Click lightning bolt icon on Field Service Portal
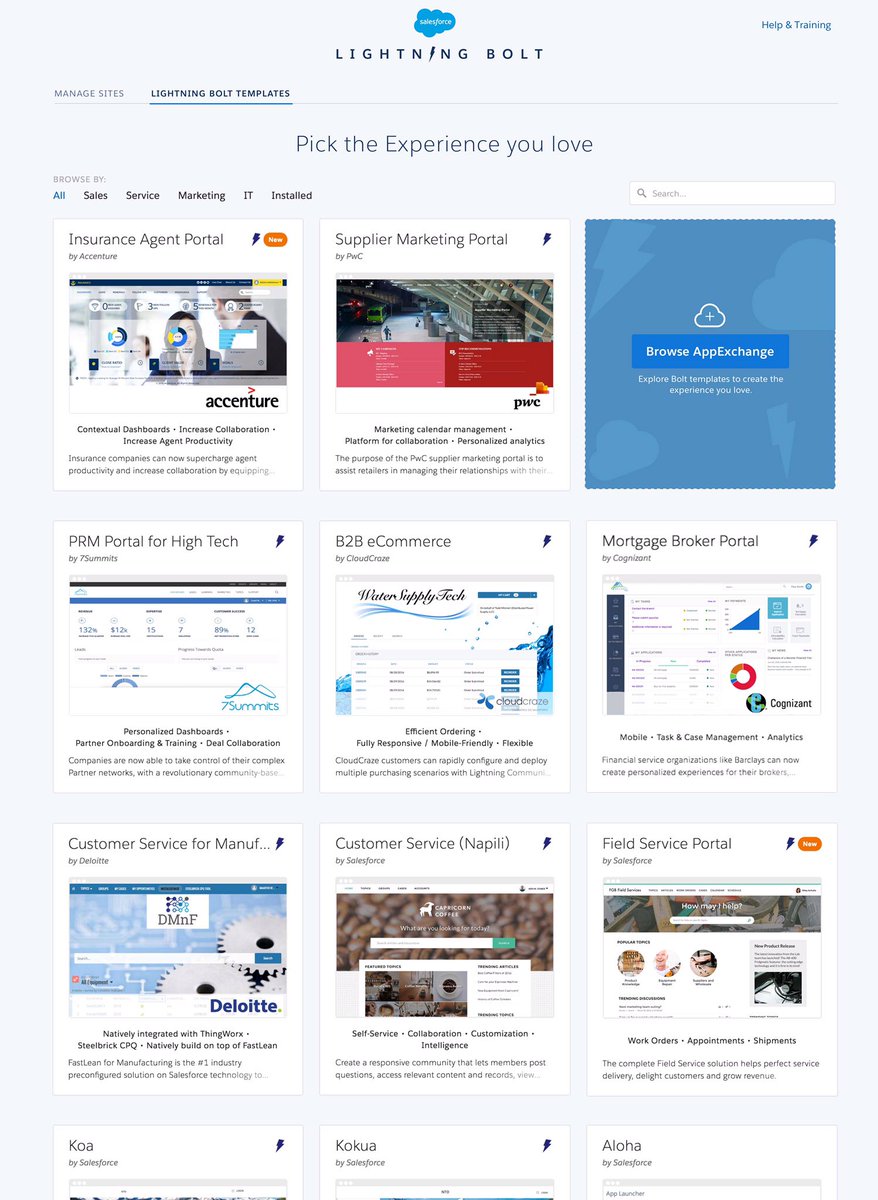The width and height of the screenshot is (878, 1200). coord(790,844)
